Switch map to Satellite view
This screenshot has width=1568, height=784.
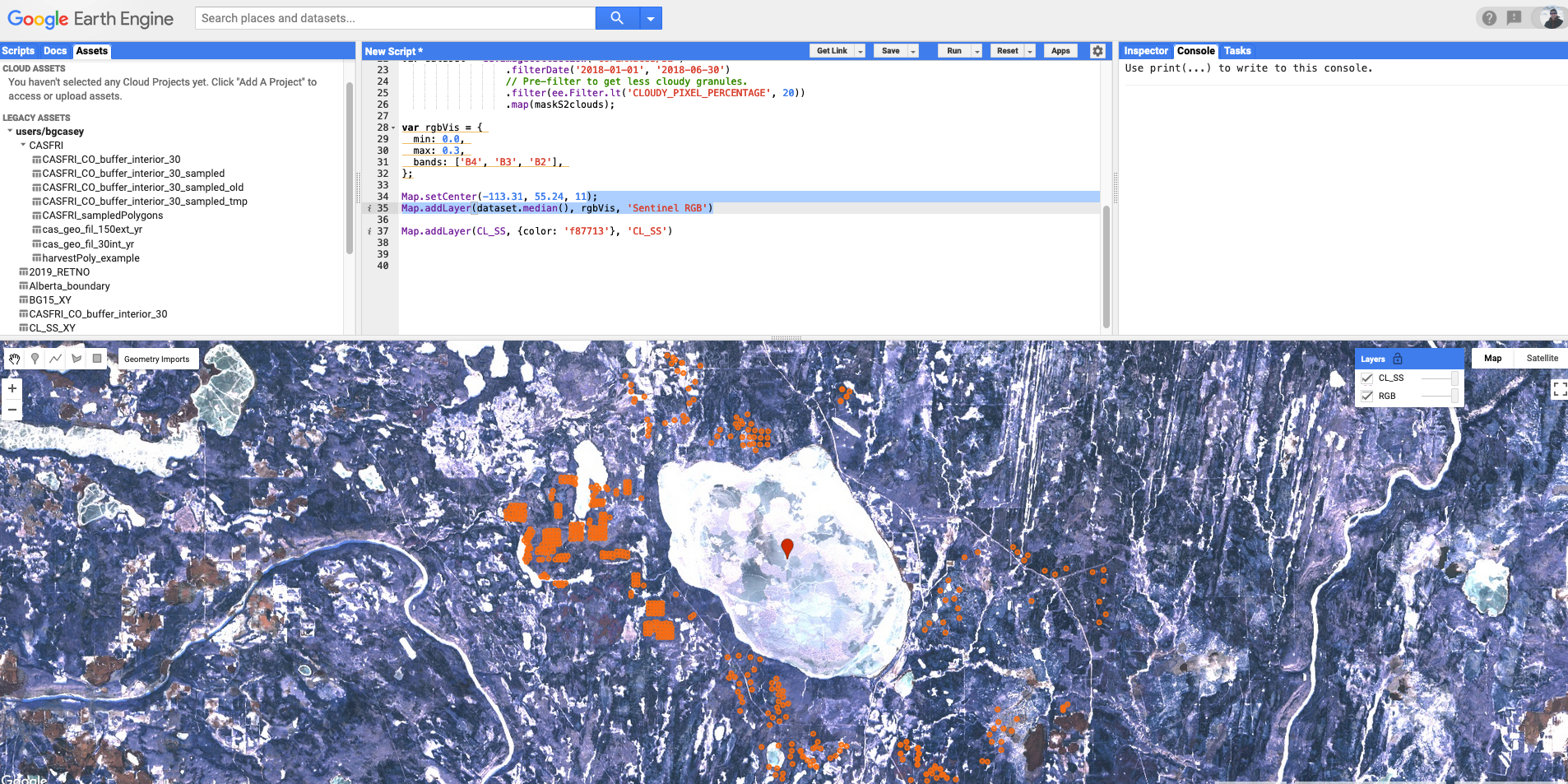[1542, 359]
